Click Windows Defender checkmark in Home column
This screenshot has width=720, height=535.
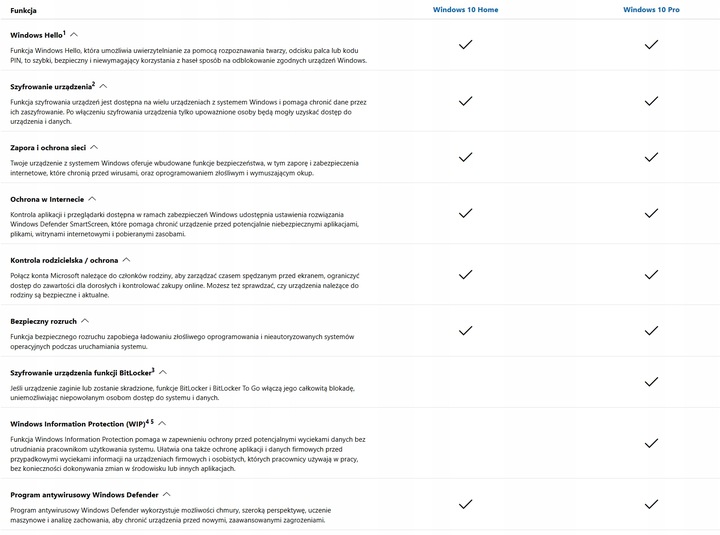(x=465, y=503)
